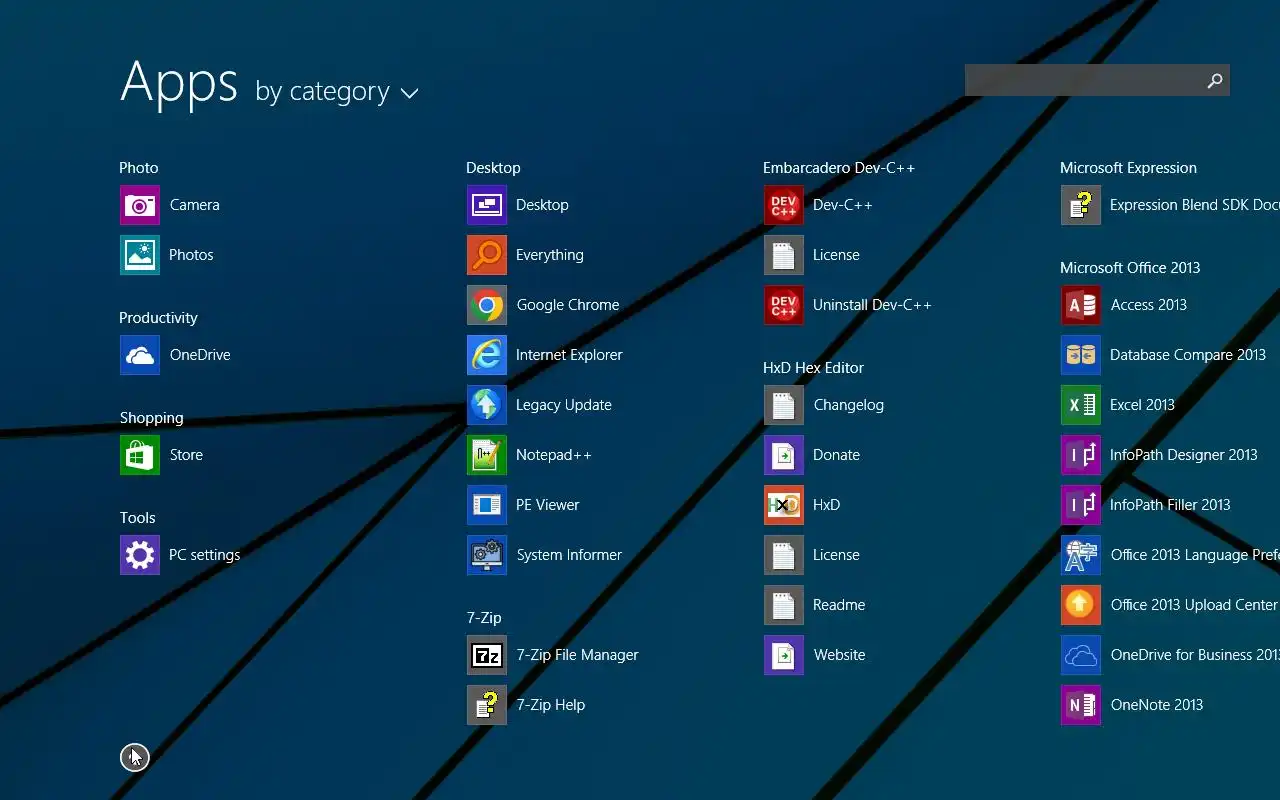Open HxD hex editor icon
This screenshot has height=800, width=1280.
(x=784, y=505)
